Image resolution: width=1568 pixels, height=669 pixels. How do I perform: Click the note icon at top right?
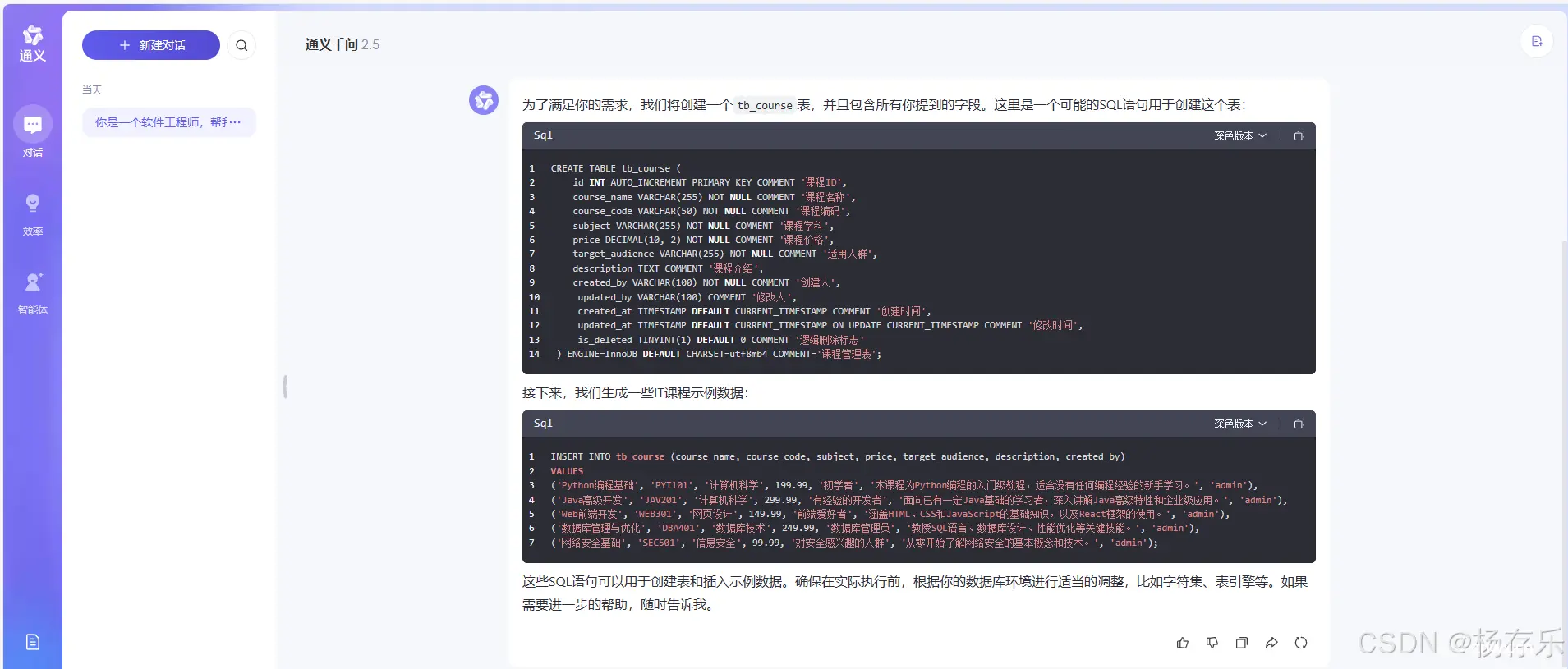coord(1537,41)
